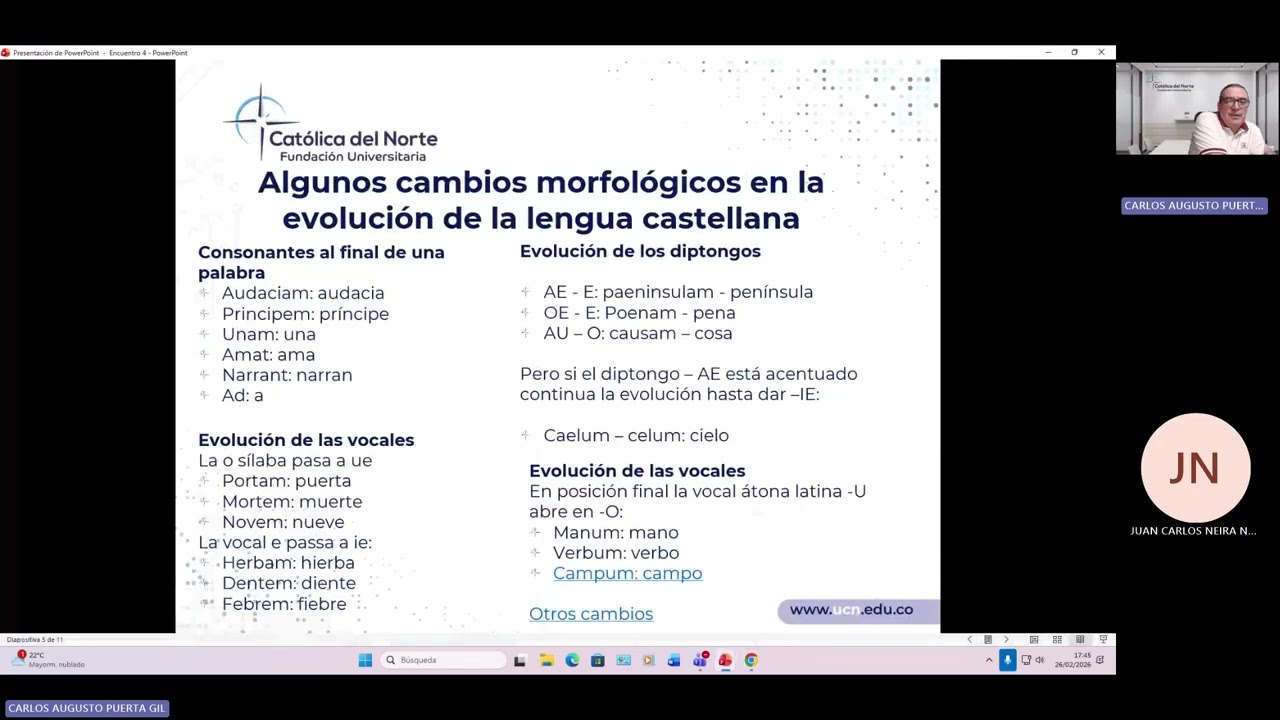Open notification center bell icon
Image resolution: width=1280 pixels, height=720 pixels.
pos(1100,660)
